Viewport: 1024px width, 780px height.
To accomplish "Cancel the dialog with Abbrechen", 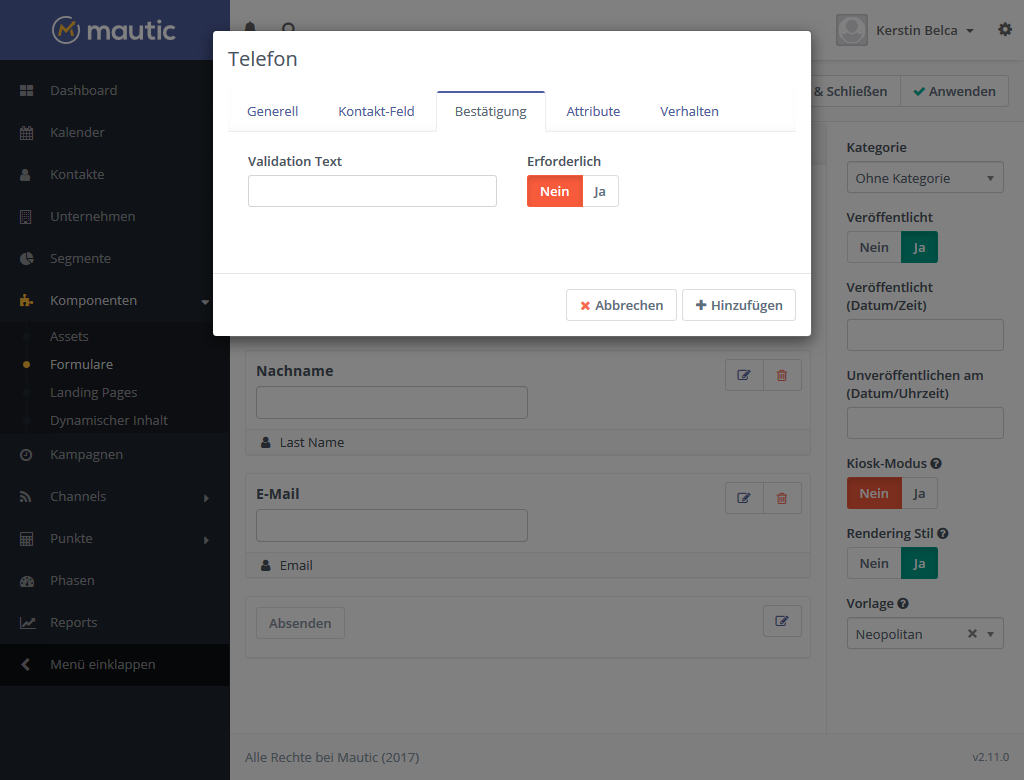I will pos(621,305).
